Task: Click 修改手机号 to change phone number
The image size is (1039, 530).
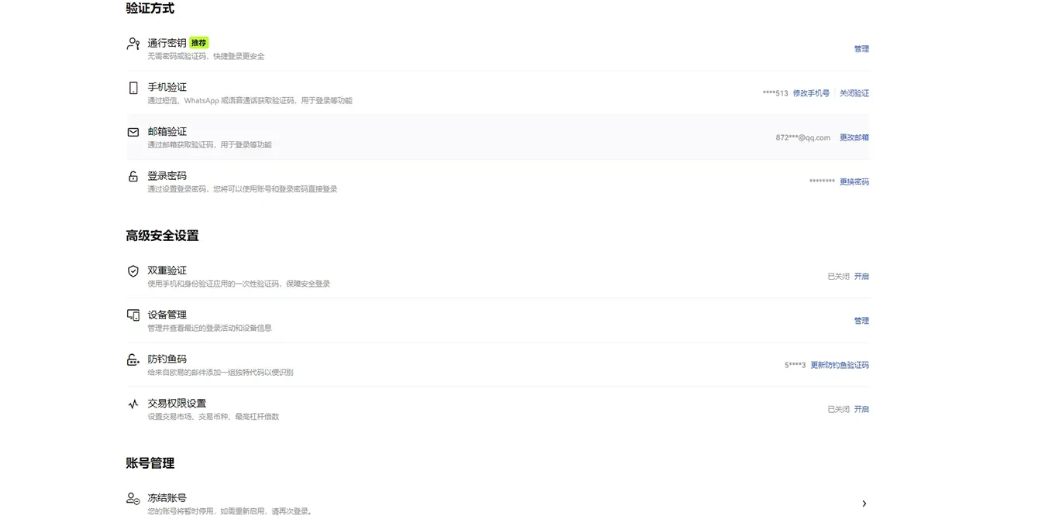Action: pos(811,93)
